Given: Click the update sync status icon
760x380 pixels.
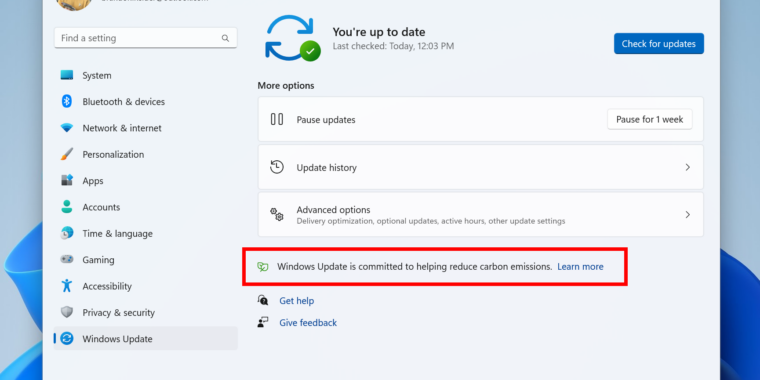Looking at the screenshot, I should [292, 38].
